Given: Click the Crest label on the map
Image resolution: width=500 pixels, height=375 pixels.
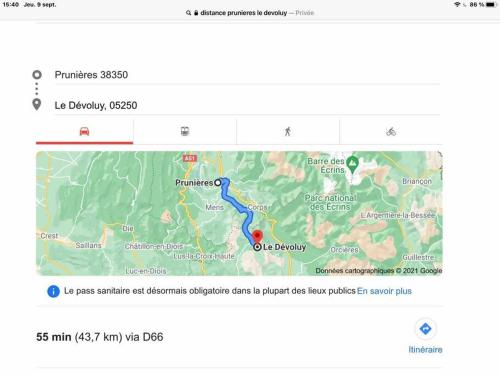Looking at the screenshot, I should [x=49, y=236].
